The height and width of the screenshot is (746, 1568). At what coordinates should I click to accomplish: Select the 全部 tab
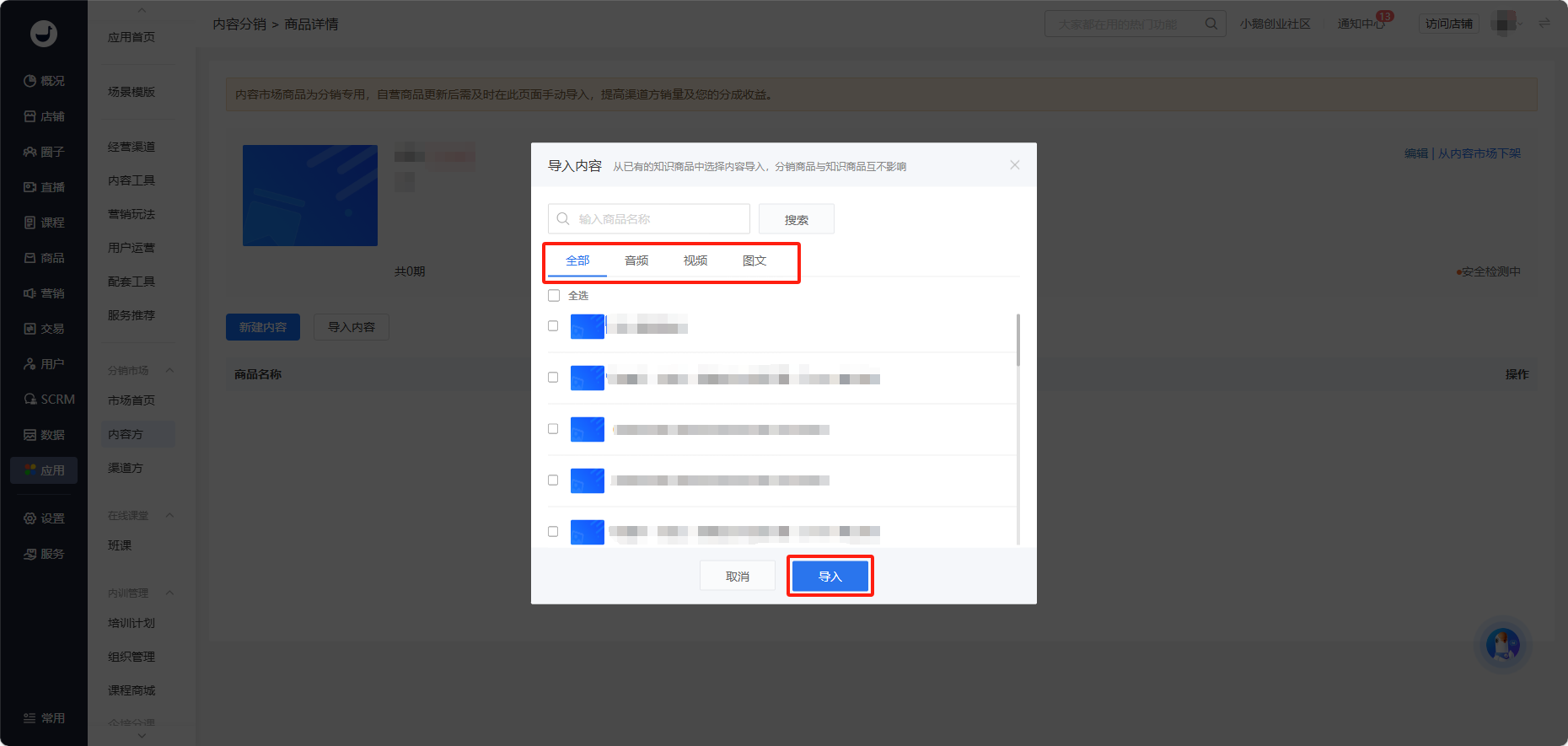pos(577,261)
